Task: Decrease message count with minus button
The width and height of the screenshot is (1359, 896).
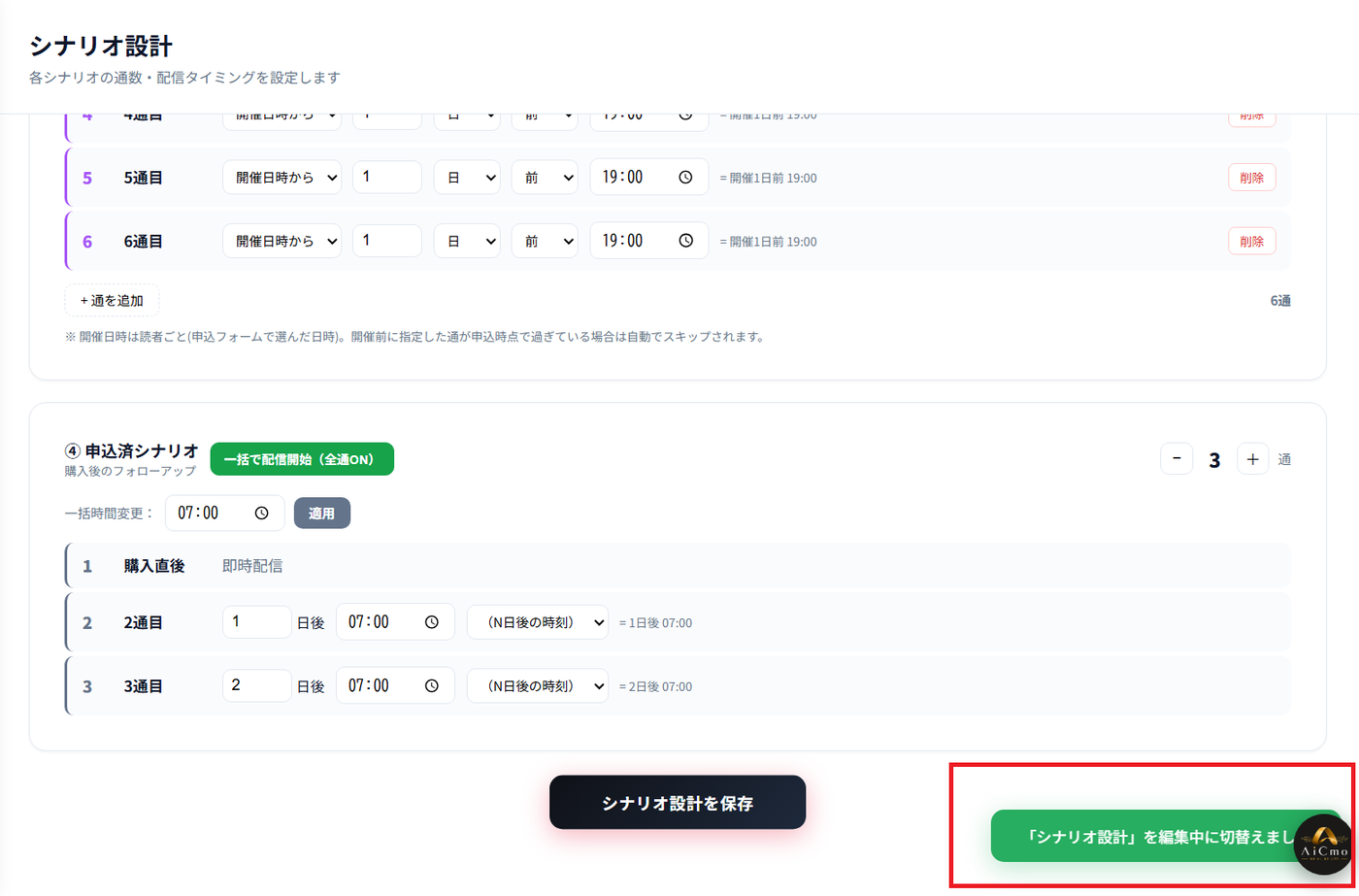Action: pos(1177,459)
